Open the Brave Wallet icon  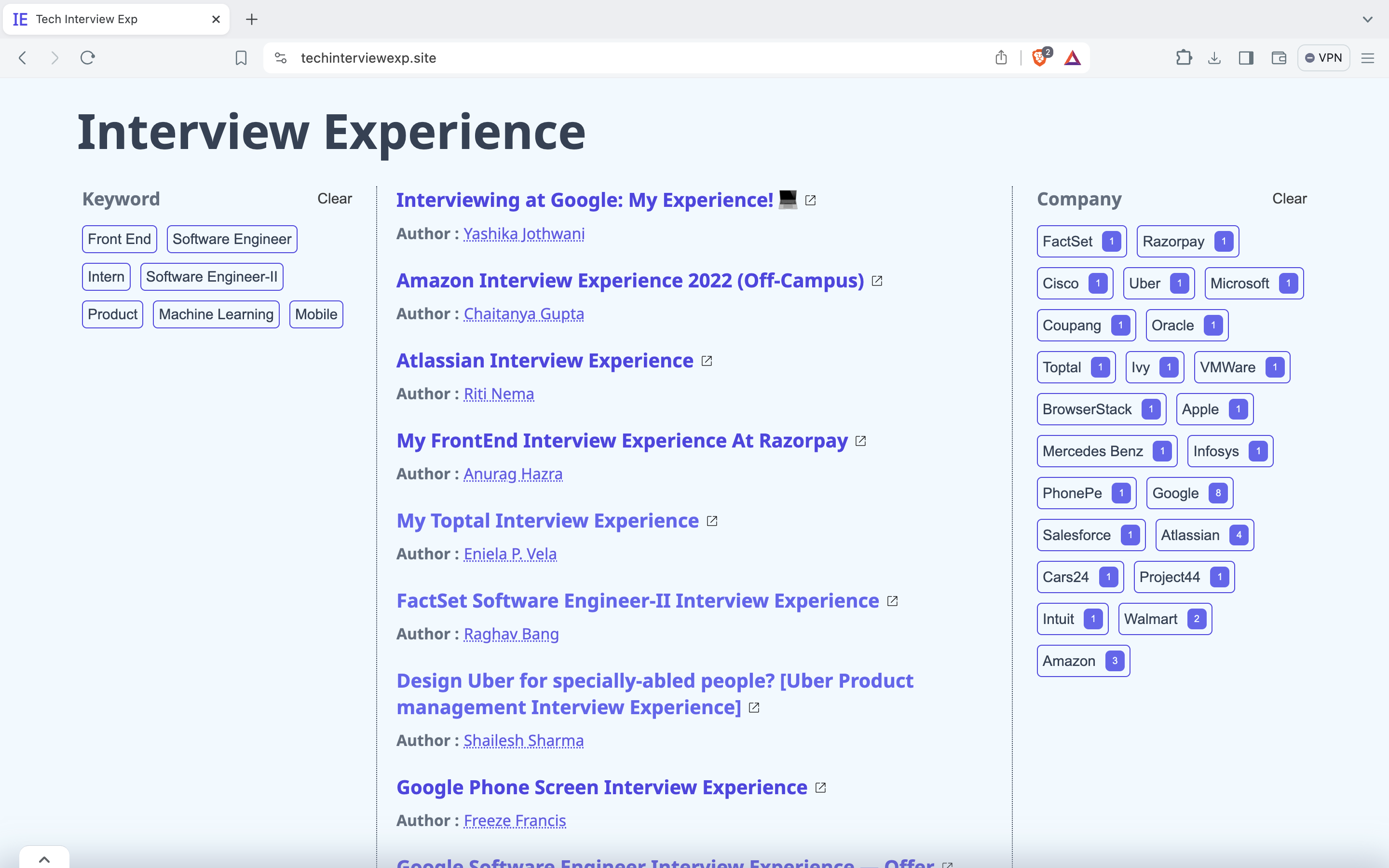click(x=1279, y=58)
